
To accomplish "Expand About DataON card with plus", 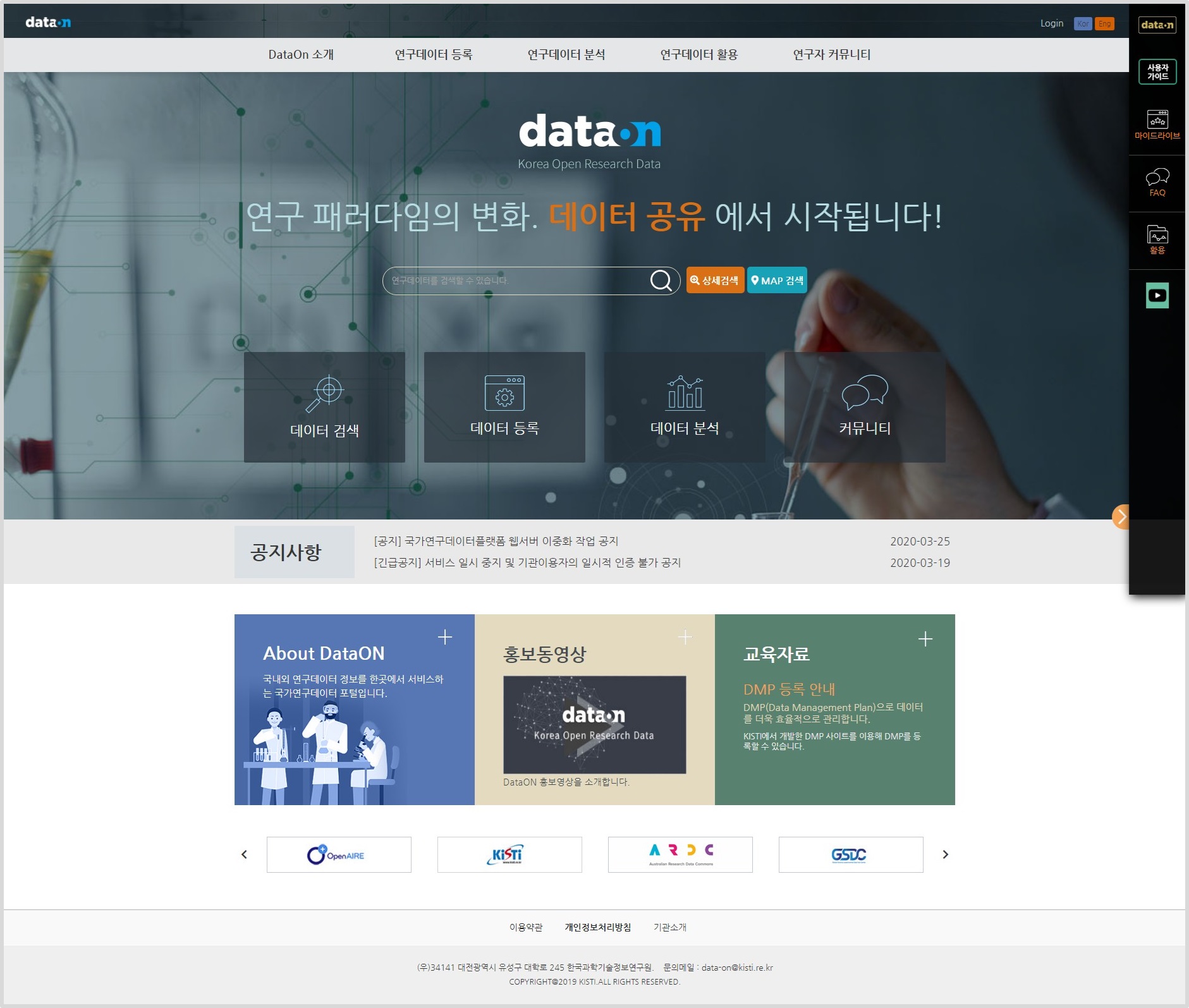I will click(x=445, y=637).
